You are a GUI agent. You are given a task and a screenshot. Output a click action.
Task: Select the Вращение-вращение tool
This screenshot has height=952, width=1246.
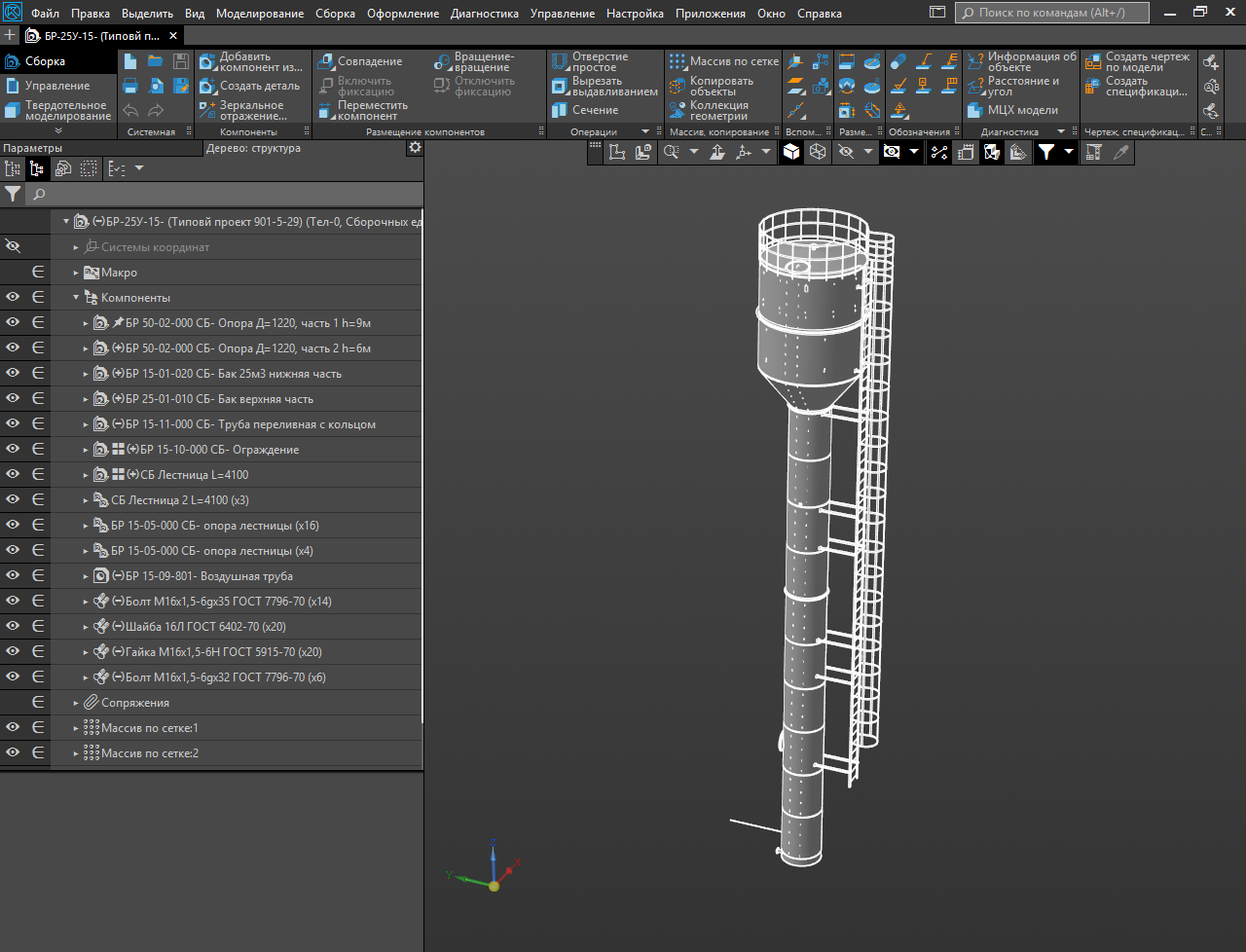[x=474, y=62]
